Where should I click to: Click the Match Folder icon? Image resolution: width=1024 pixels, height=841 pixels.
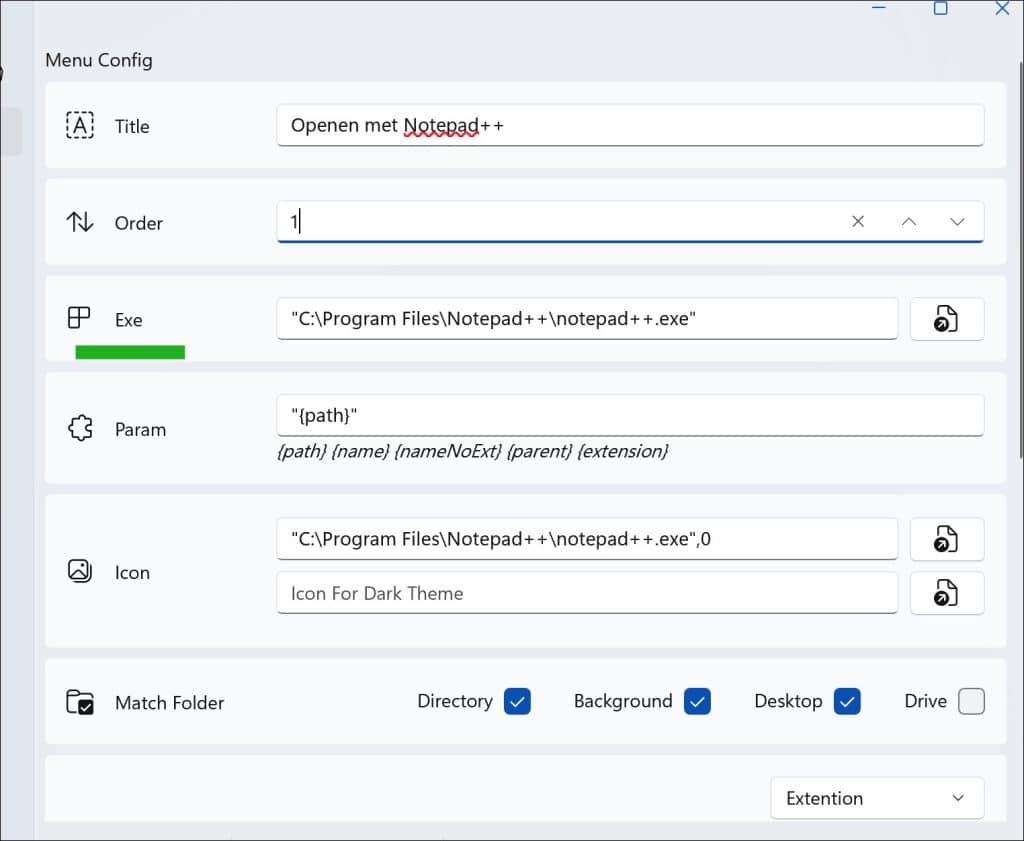coord(80,702)
